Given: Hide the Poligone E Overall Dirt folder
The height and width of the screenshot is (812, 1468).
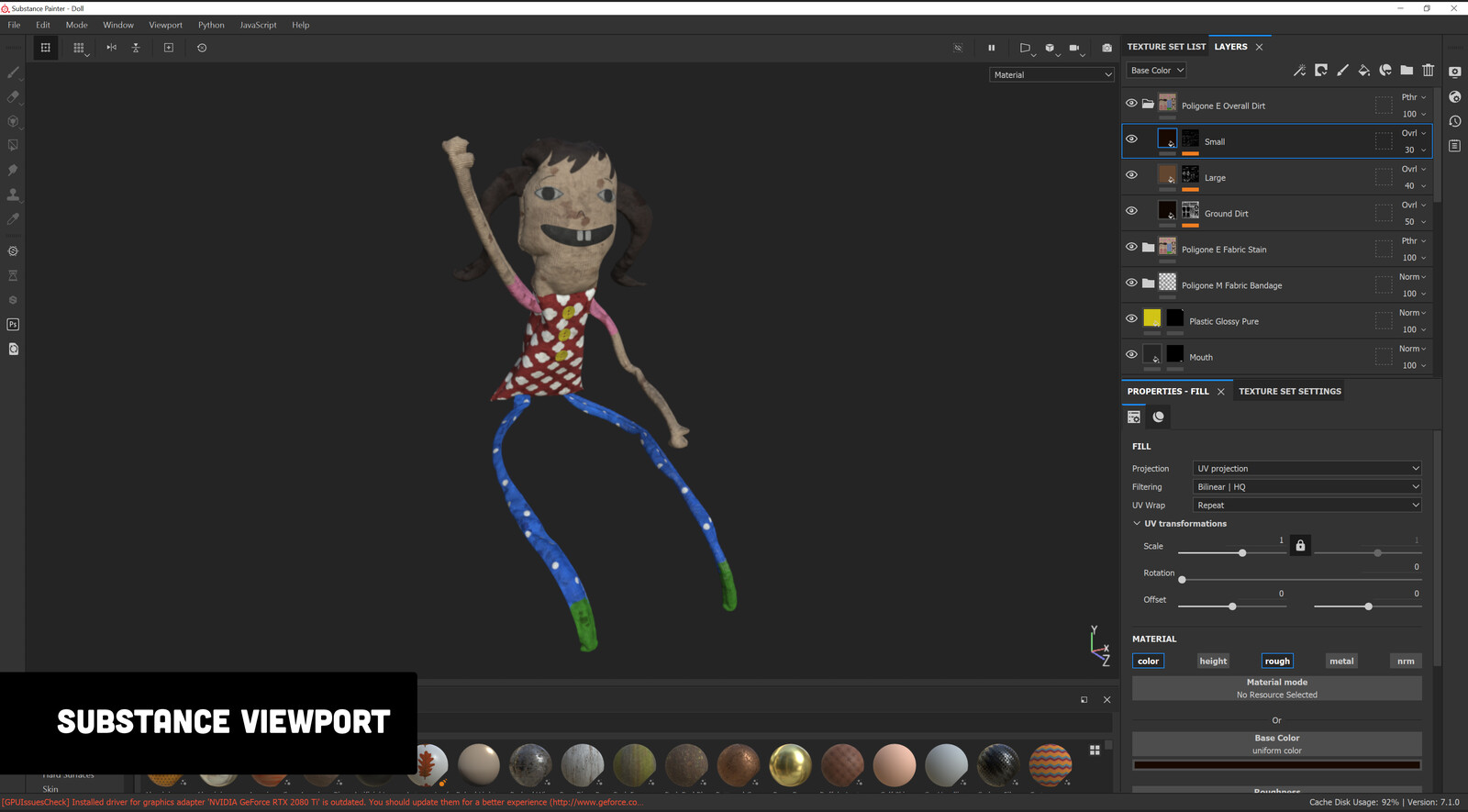Looking at the screenshot, I should click(x=1131, y=103).
